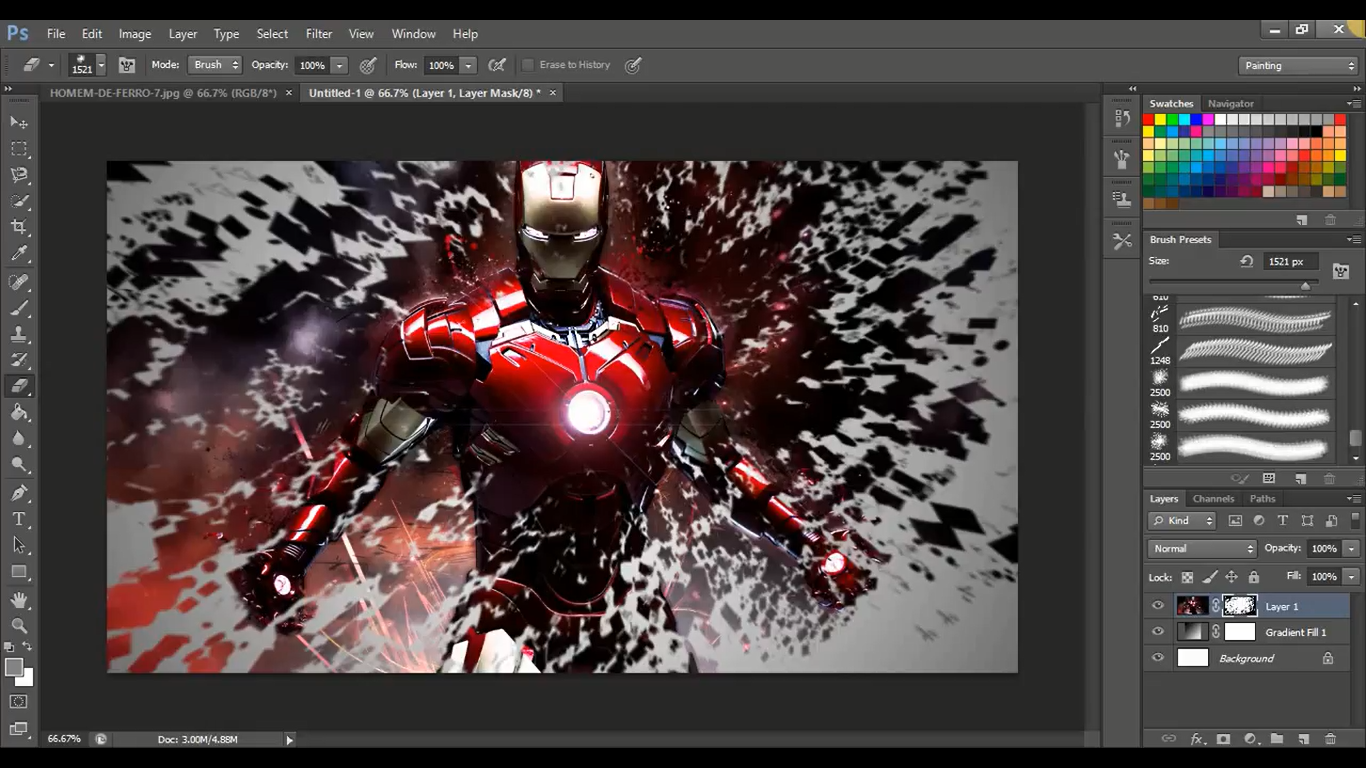Select the HOMEM-DE-FERRO-7.jpg document tab
The image size is (1366, 768).
(x=160, y=92)
